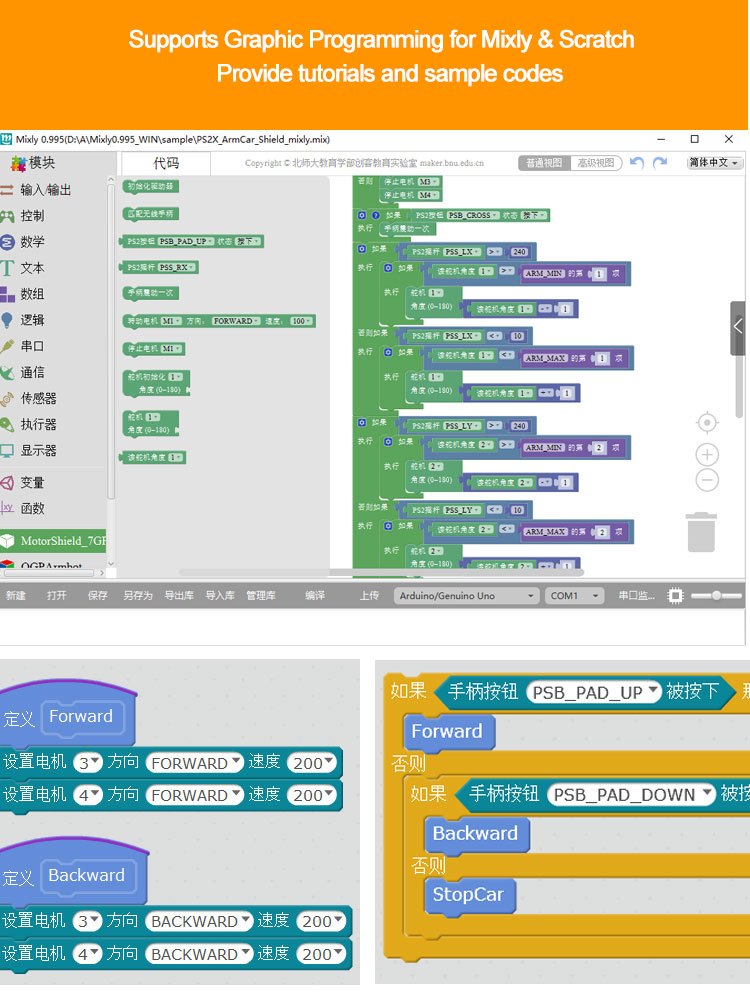Click the 240 value in the PSS_LX block
Image resolution: width=750 pixels, height=998 pixels.
520,252
